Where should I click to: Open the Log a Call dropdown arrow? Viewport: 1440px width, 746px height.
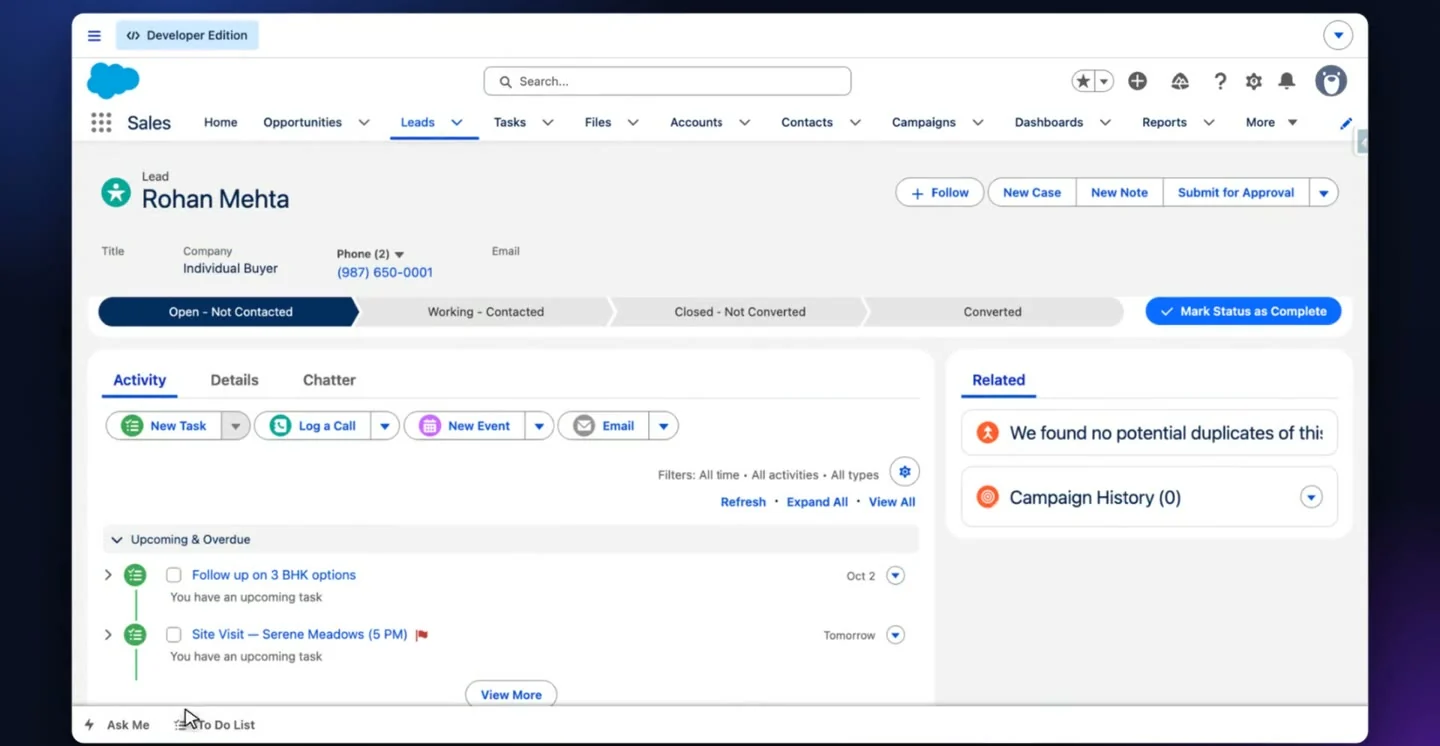pos(385,426)
